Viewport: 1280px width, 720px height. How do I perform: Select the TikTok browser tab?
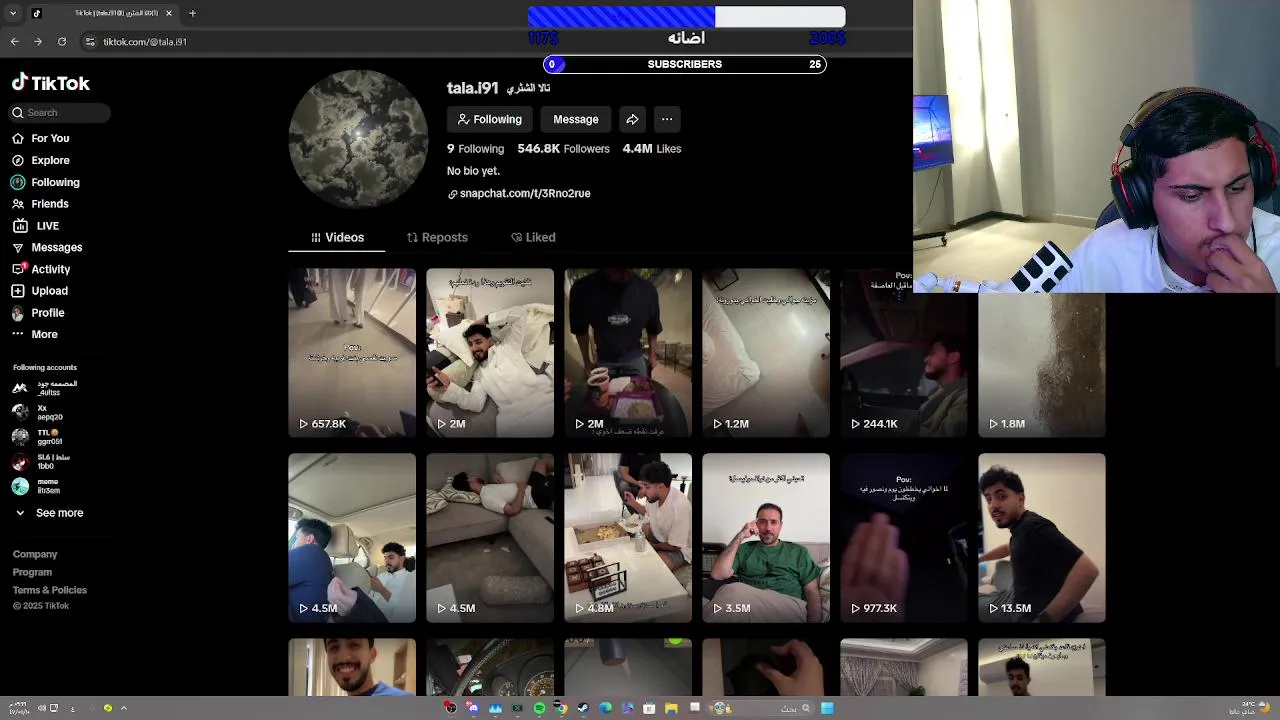103,13
